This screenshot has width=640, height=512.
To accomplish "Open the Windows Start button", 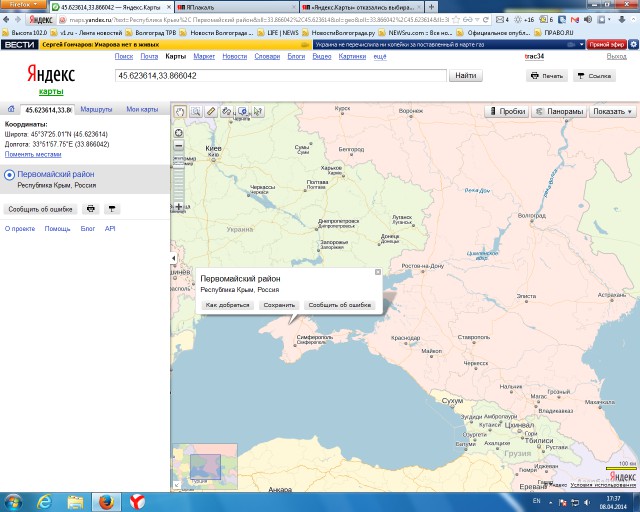I will [12, 502].
